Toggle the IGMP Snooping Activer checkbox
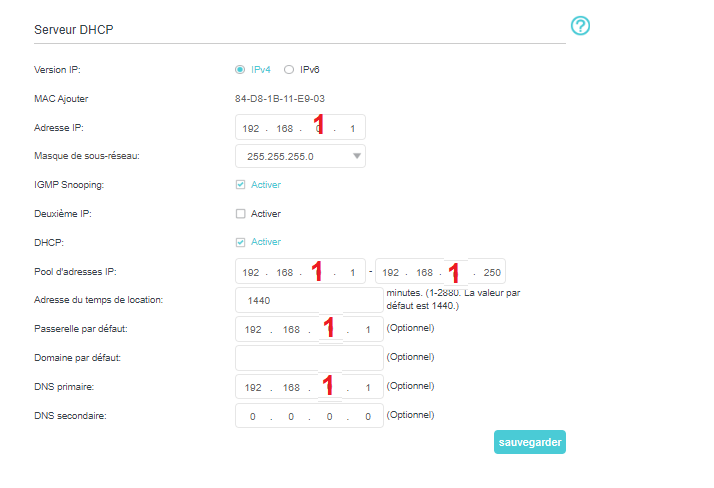This screenshot has height=488, width=714. point(240,185)
